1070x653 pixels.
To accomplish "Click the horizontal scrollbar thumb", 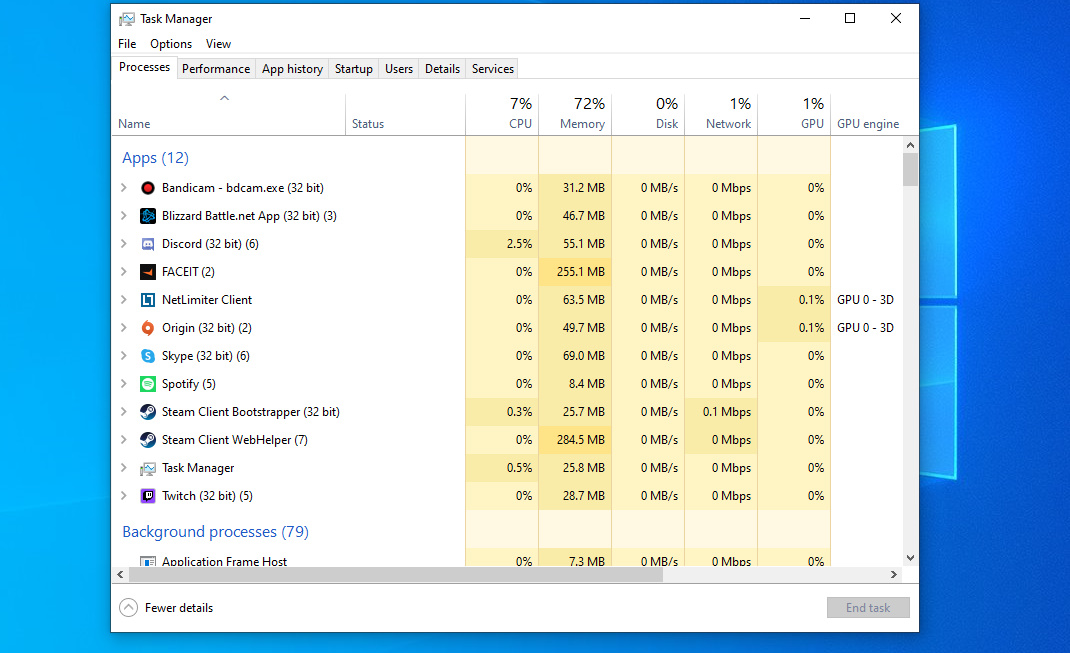I will coord(396,575).
